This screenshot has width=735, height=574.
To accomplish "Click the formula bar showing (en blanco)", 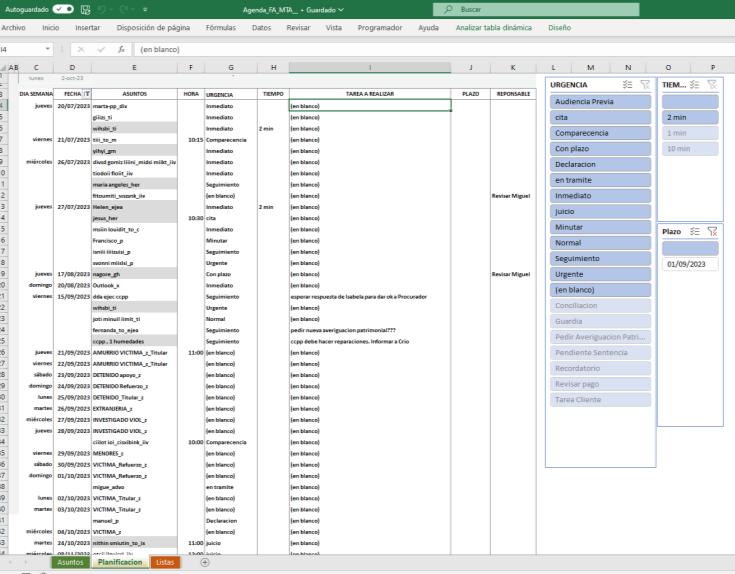I will 434,49.
